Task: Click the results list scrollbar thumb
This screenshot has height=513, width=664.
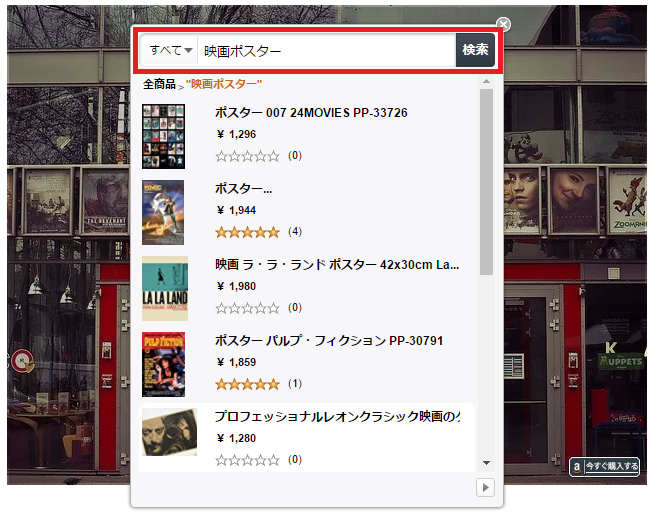Action: pos(487,182)
